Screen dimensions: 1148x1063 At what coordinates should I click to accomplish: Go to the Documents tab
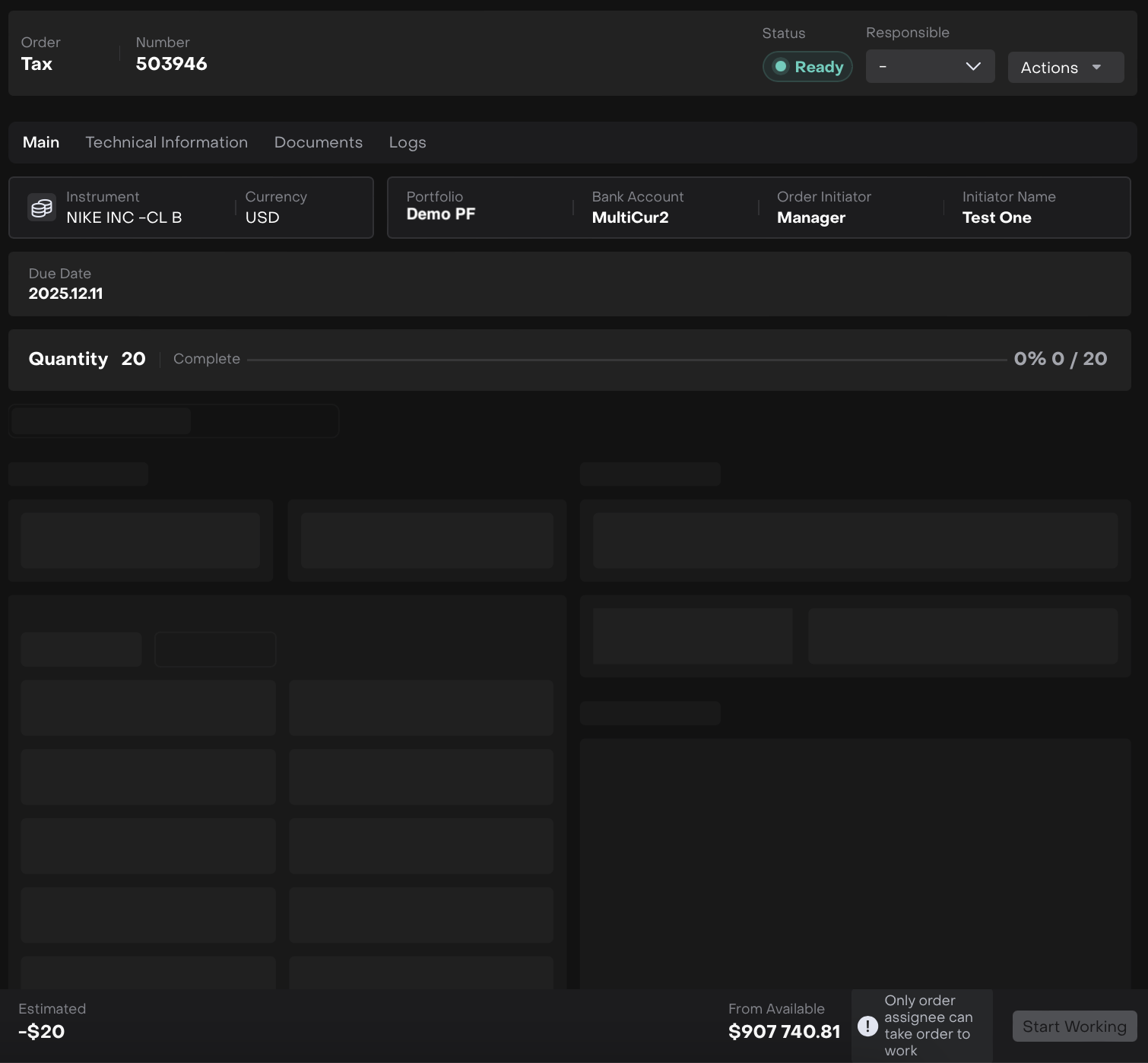pyautogui.click(x=318, y=142)
